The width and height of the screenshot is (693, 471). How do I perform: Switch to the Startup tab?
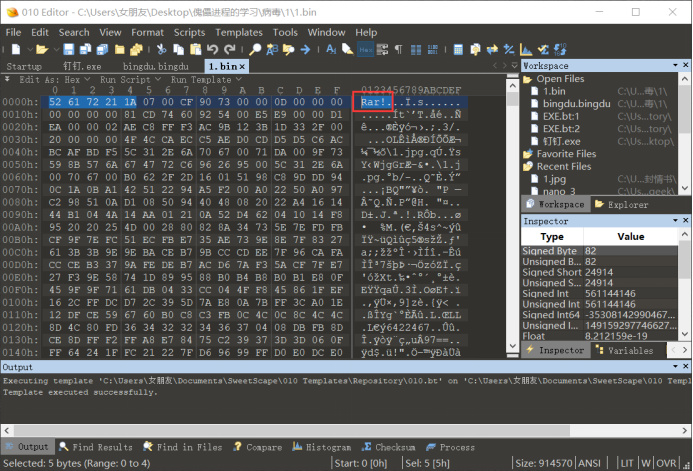tap(24, 66)
